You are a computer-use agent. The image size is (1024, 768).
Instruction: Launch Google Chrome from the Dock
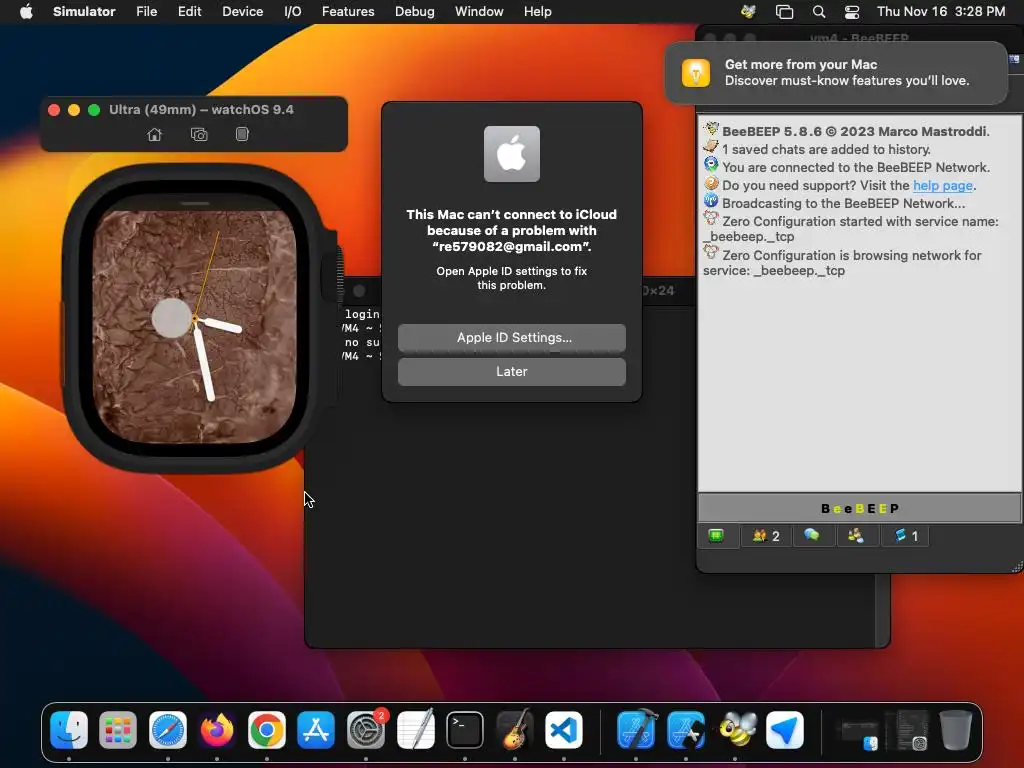tap(266, 729)
